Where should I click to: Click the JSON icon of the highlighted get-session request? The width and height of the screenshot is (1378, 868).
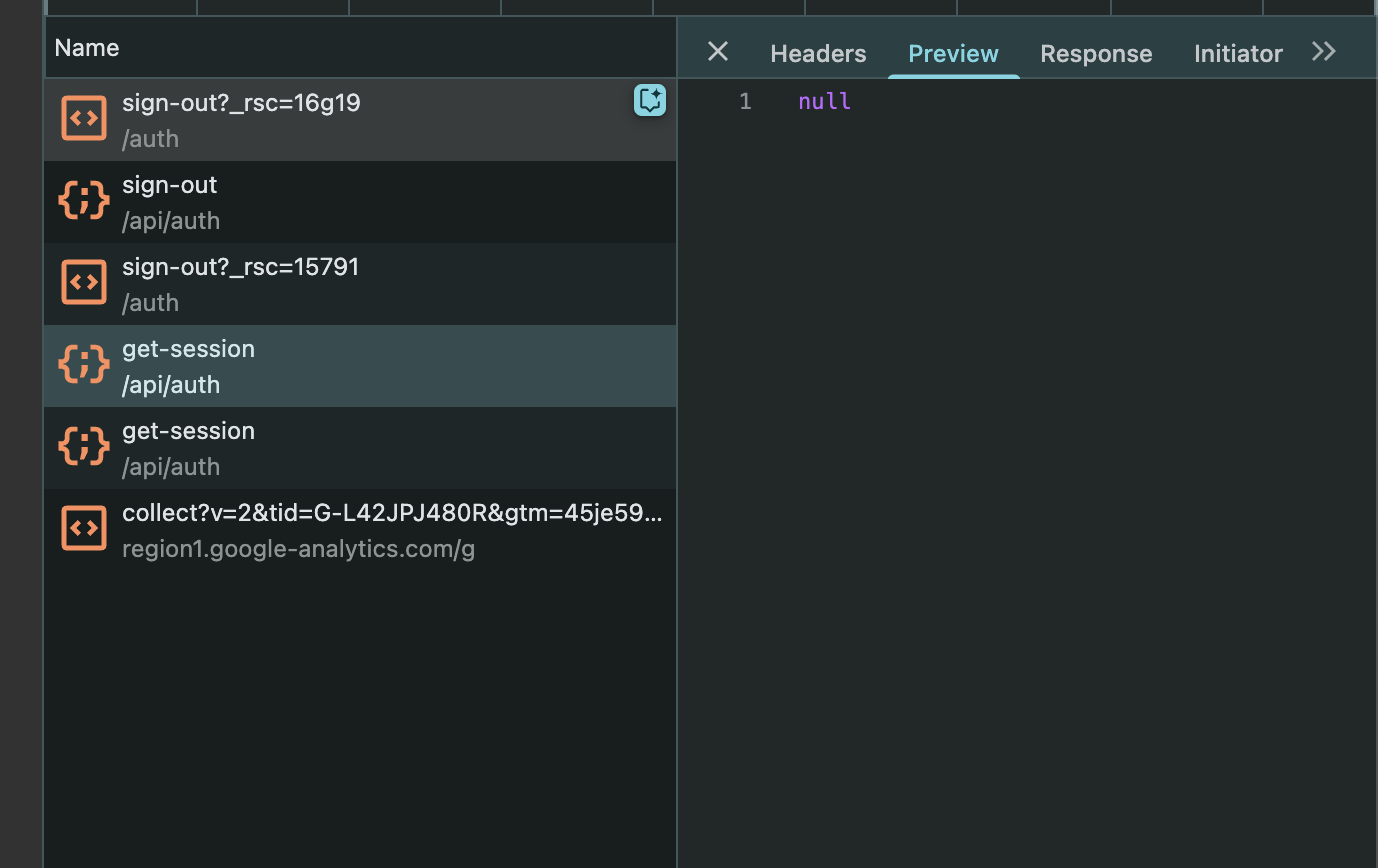point(84,365)
